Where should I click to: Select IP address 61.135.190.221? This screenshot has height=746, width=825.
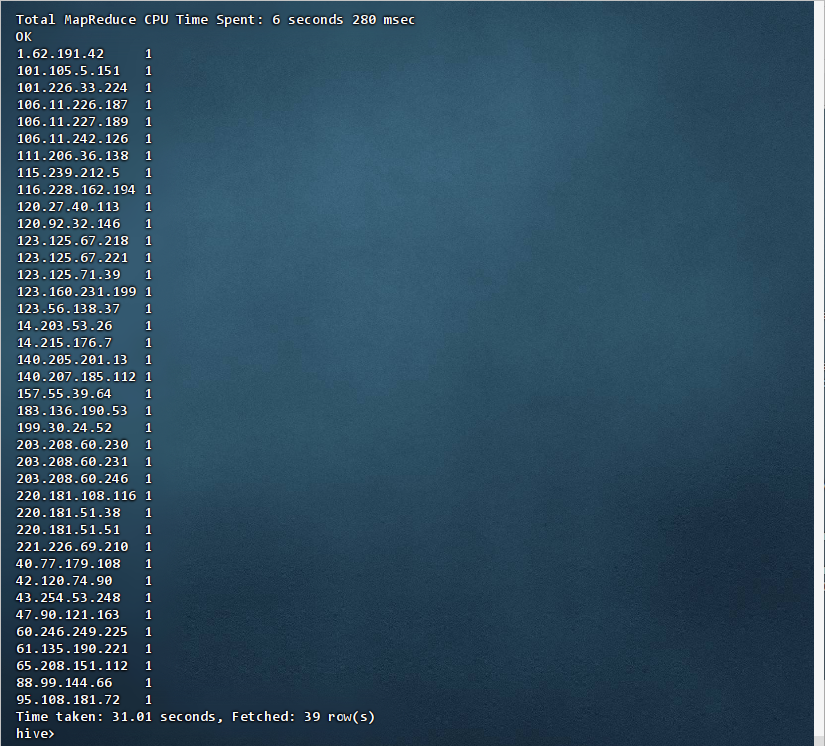pyautogui.click(x=72, y=649)
